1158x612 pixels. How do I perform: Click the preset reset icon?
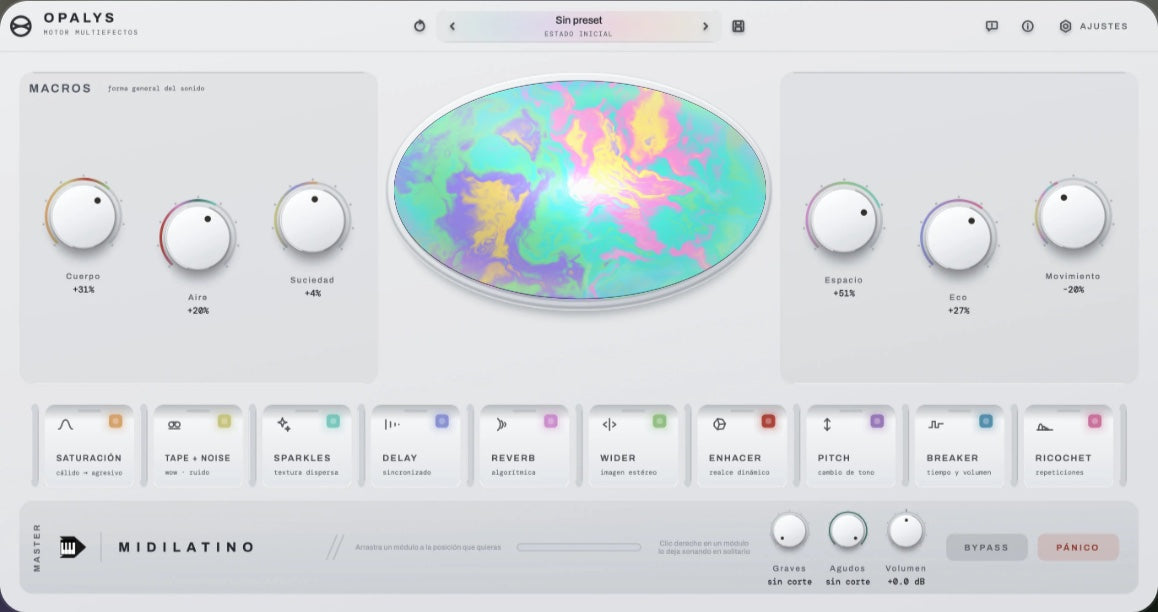click(419, 26)
